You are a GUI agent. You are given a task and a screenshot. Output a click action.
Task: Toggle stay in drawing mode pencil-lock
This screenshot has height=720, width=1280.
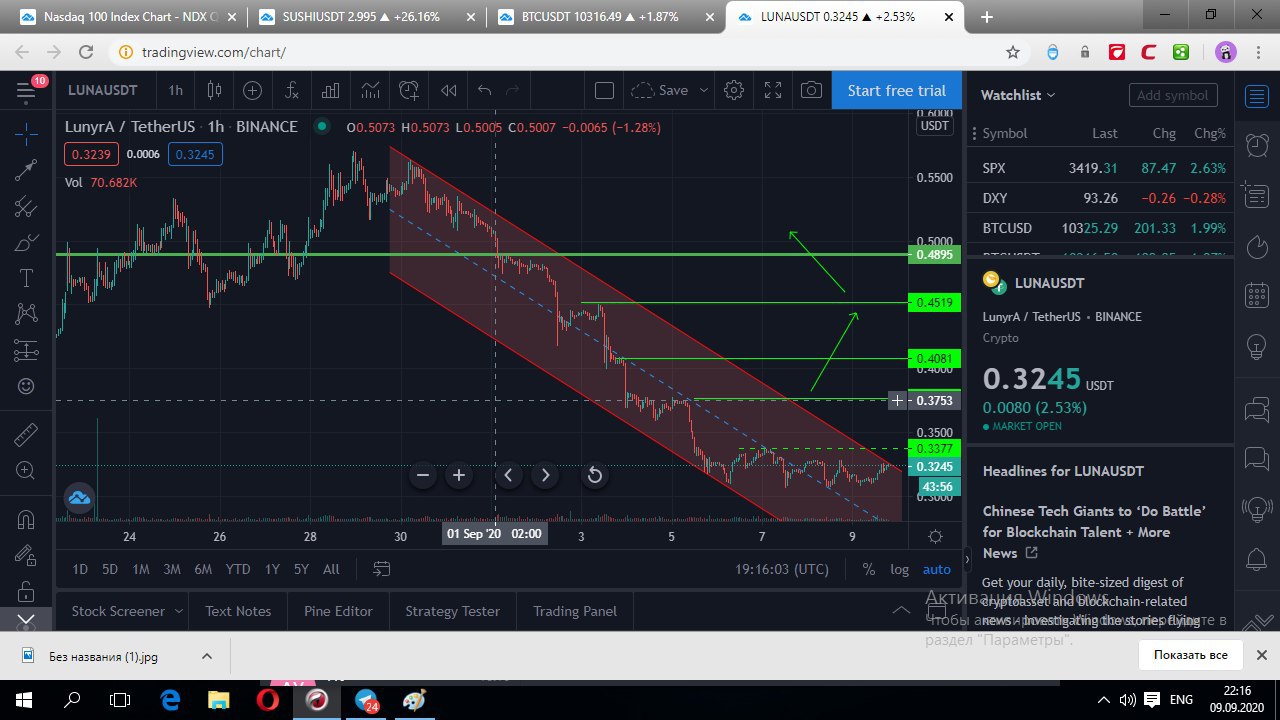pyautogui.click(x=26, y=555)
